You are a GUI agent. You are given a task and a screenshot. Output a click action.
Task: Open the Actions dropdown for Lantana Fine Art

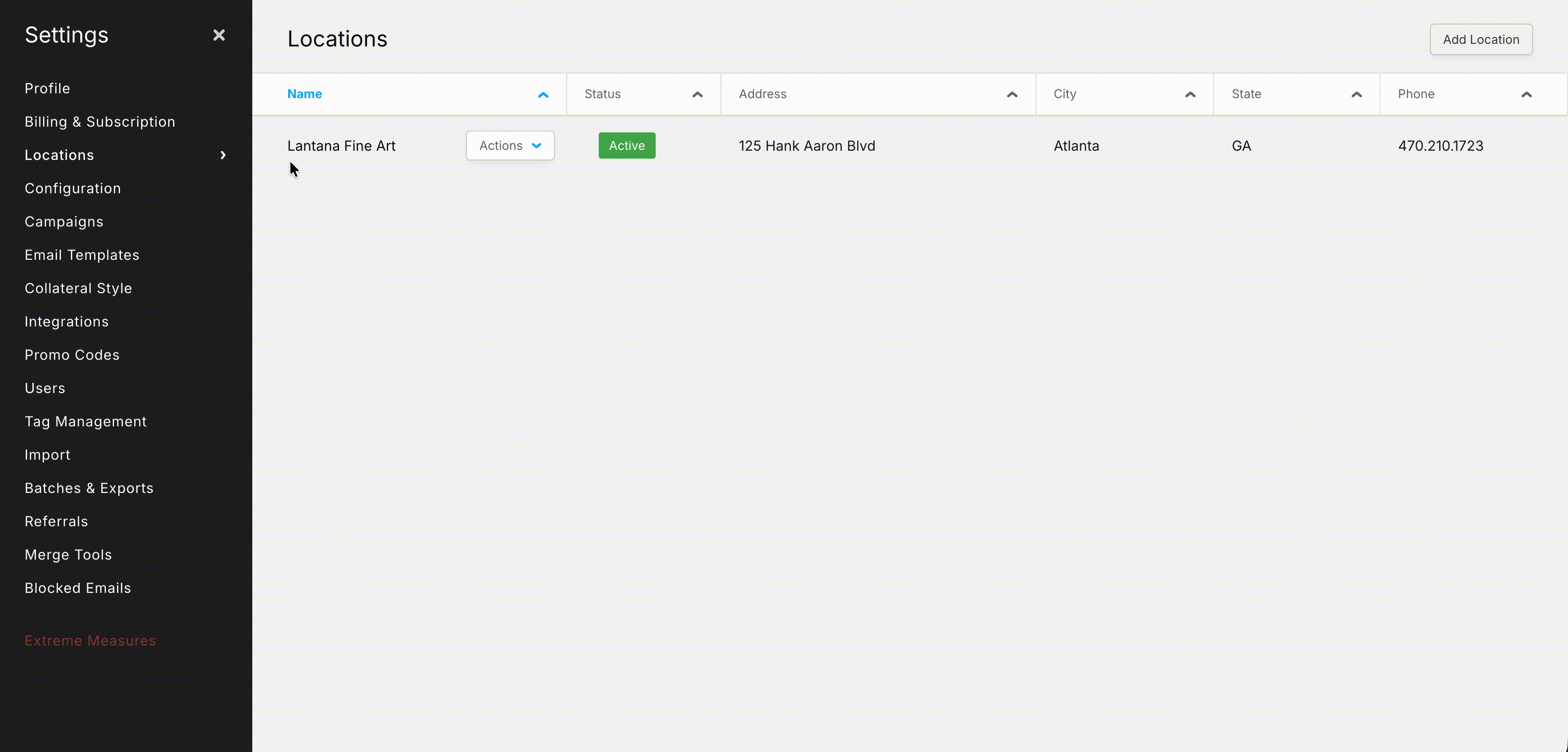click(510, 145)
